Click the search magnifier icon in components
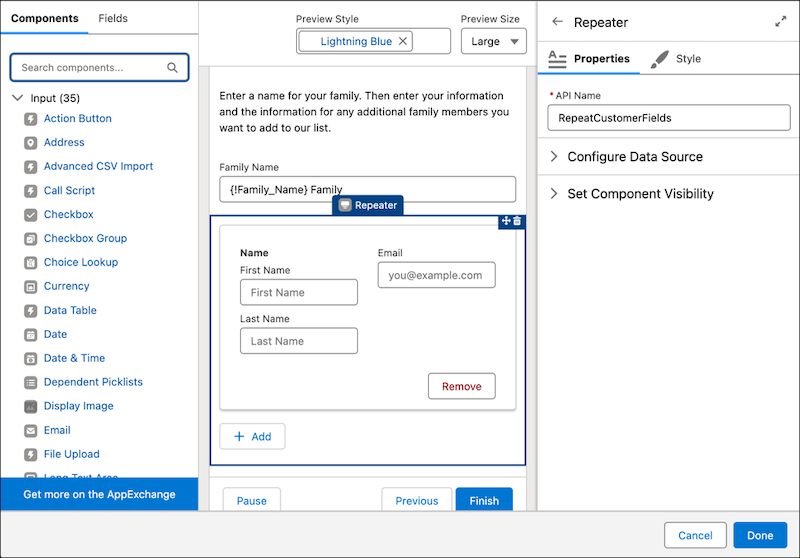Viewport: 800px width, 558px height. 173,68
